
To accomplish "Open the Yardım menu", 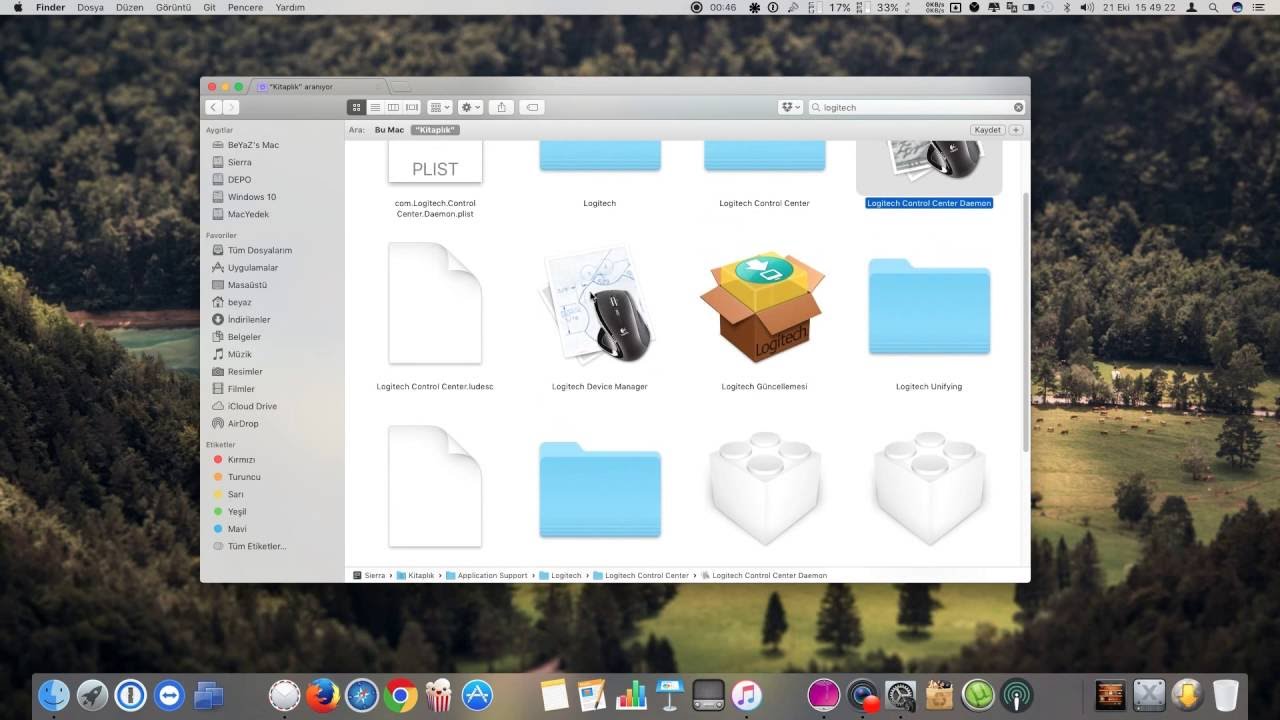I will [290, 7].
